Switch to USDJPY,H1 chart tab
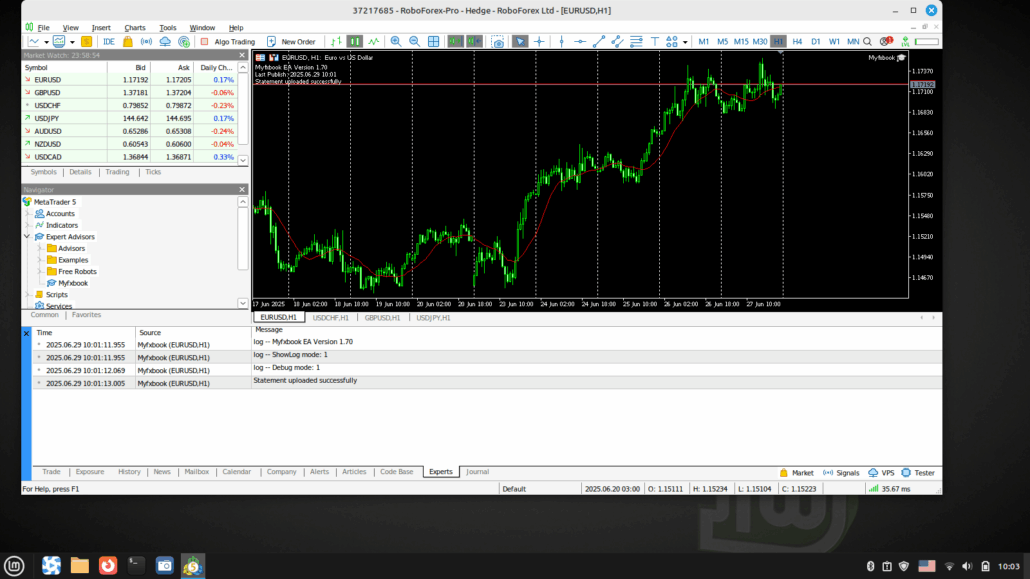Image resolution: width=1030 pixels, height=579 pixels. [433, 317]
